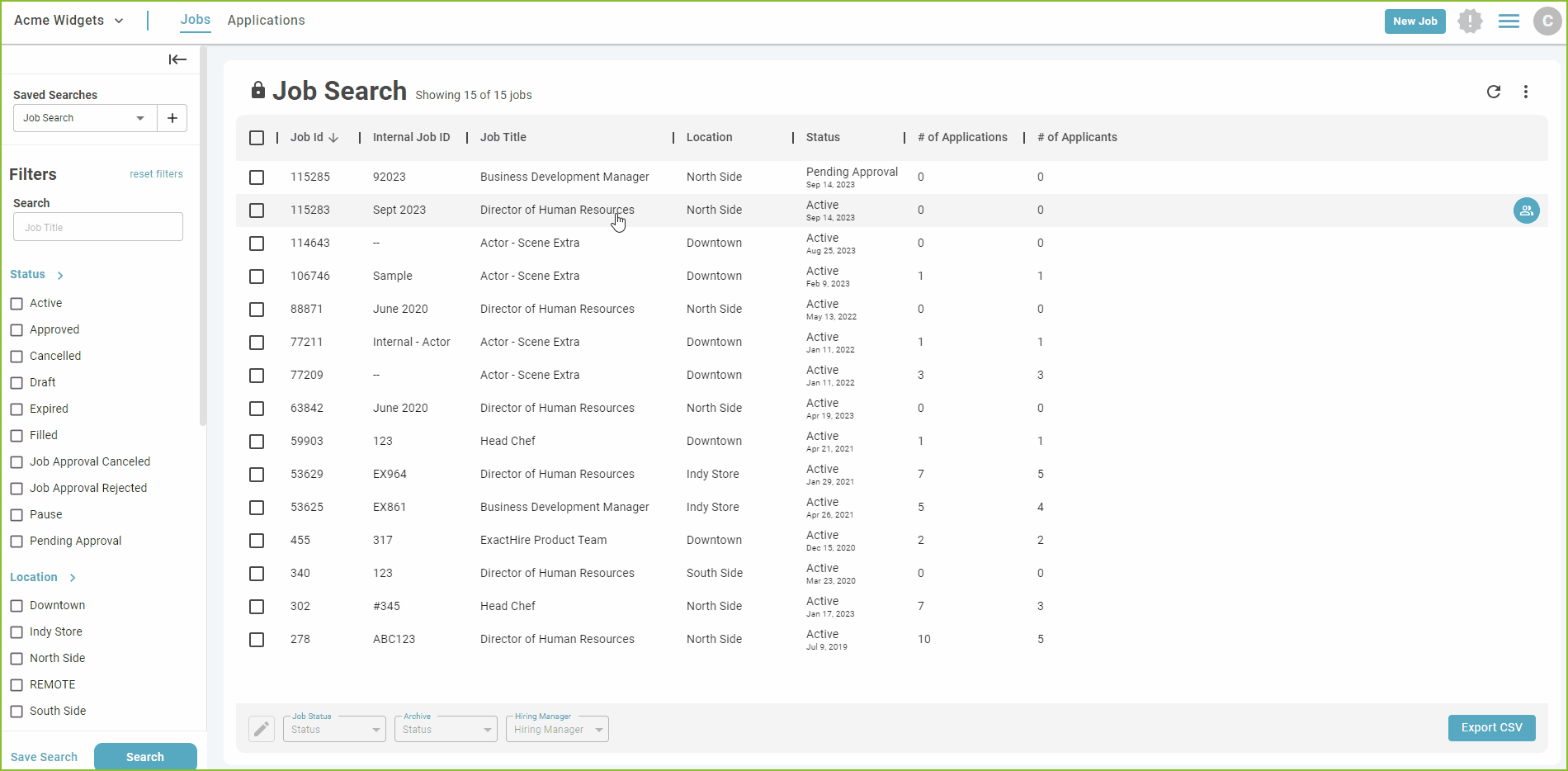Open the three-dot more options menu
1568x771 pixels.
click(1526, 92)
